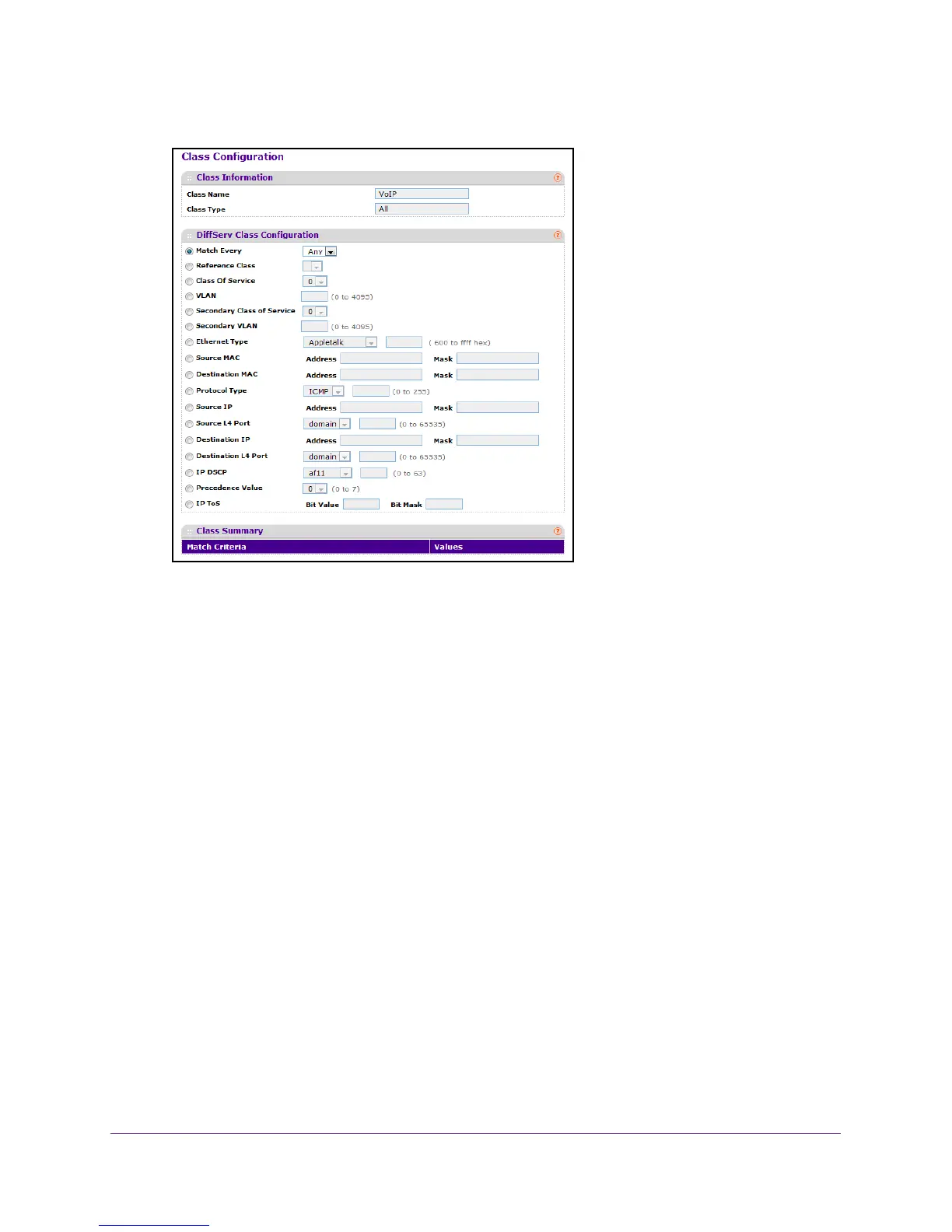Screen dimensions: 952x1232
Task: Select the Match Every radio button
Action: pos(189,251)
